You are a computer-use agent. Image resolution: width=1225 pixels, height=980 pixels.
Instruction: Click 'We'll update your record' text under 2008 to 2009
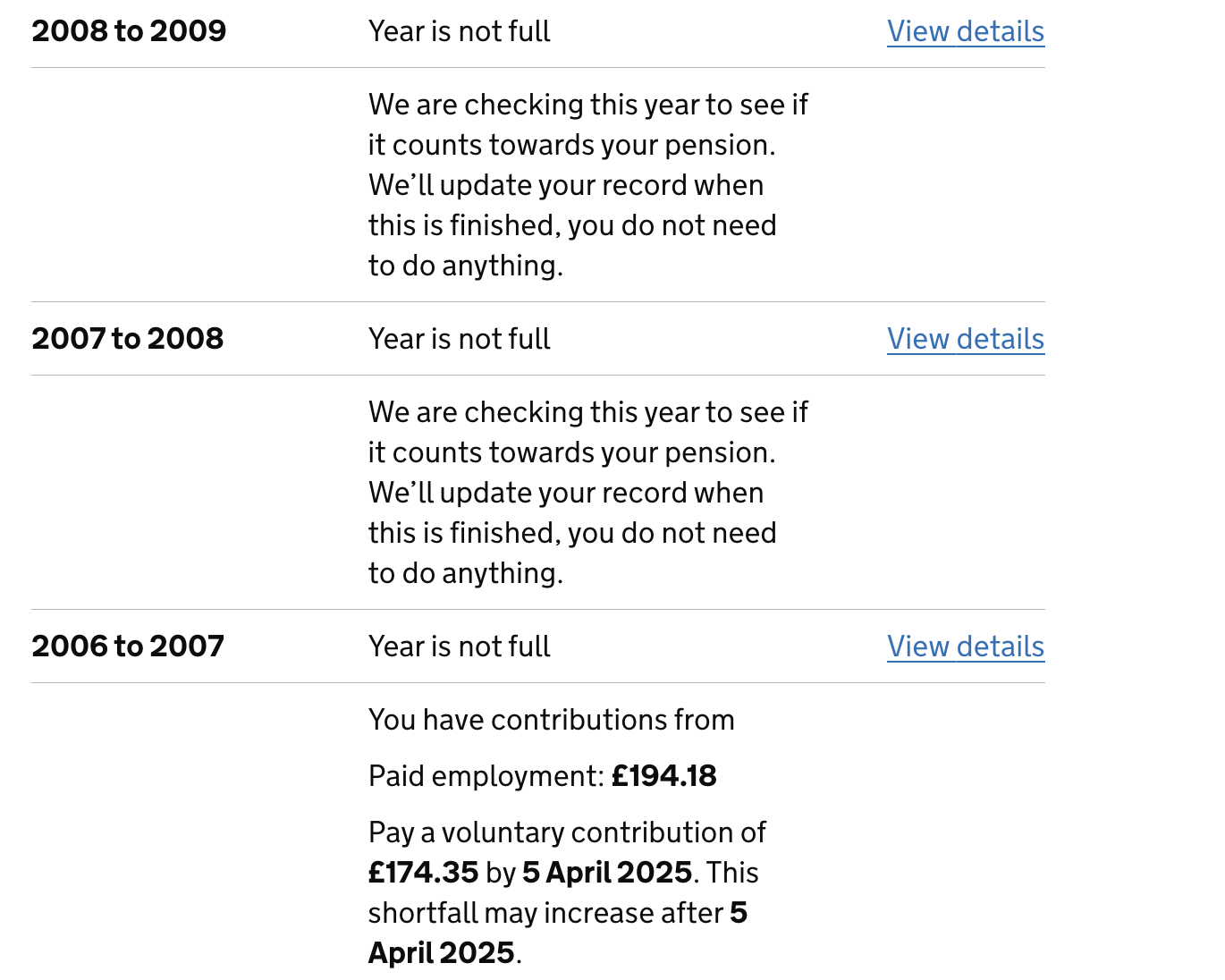pyautogui.click(x=566, y=185)
